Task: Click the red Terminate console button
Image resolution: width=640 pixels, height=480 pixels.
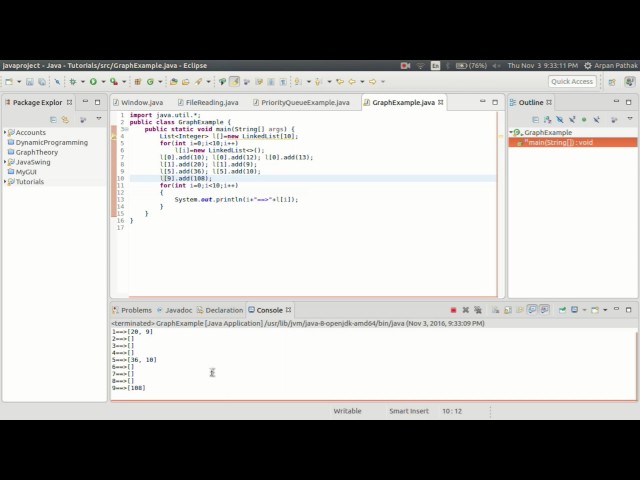Action: click(x=453, y=310)
